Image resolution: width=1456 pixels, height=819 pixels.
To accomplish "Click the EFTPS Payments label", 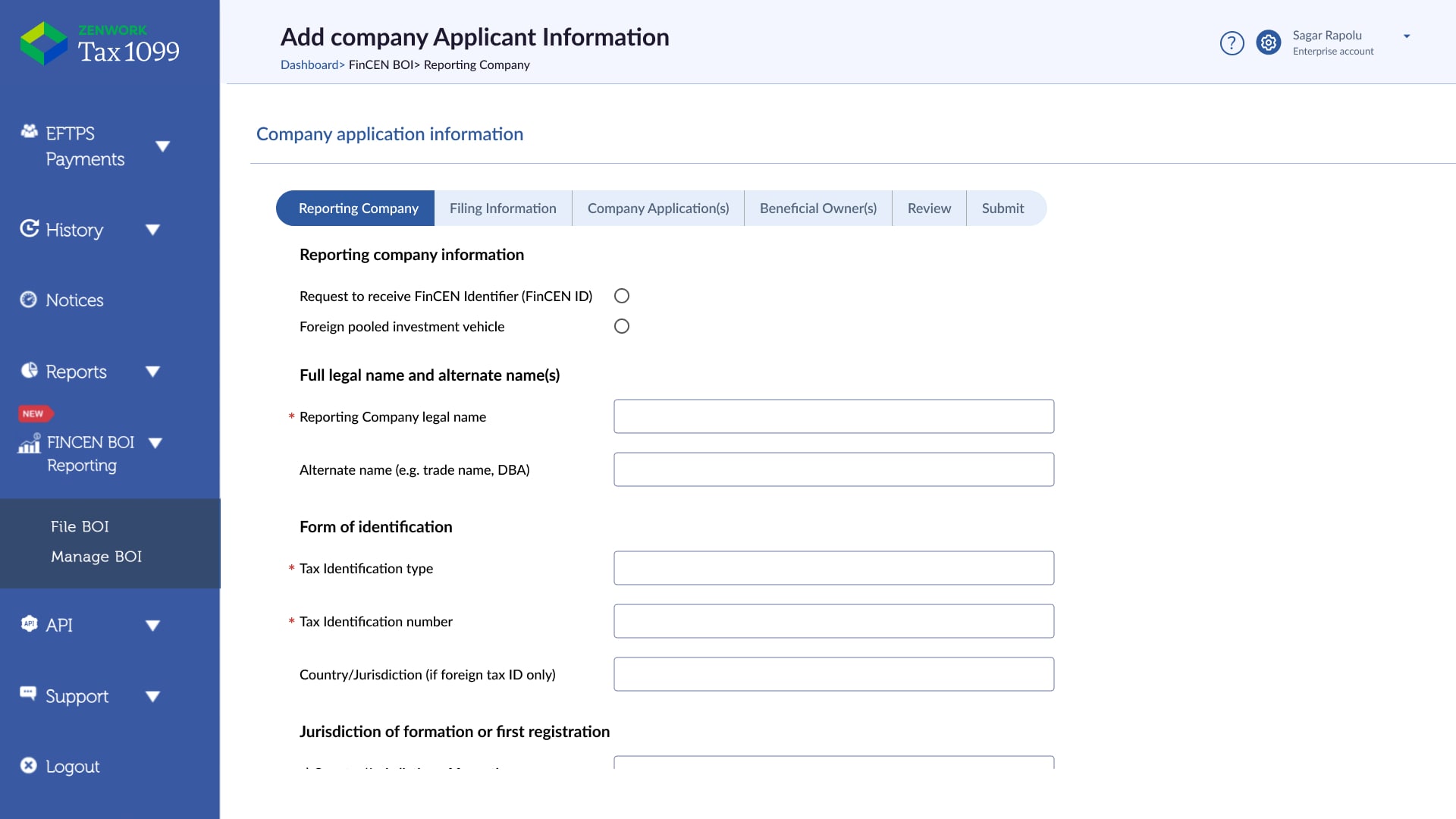I will click(x=85, y=146).
